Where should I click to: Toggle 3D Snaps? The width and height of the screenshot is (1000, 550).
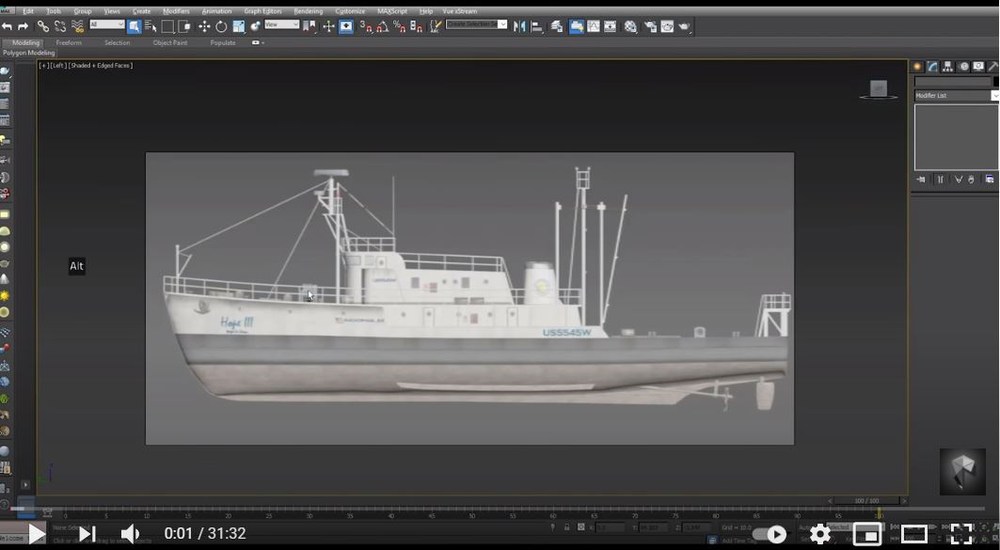365,26
